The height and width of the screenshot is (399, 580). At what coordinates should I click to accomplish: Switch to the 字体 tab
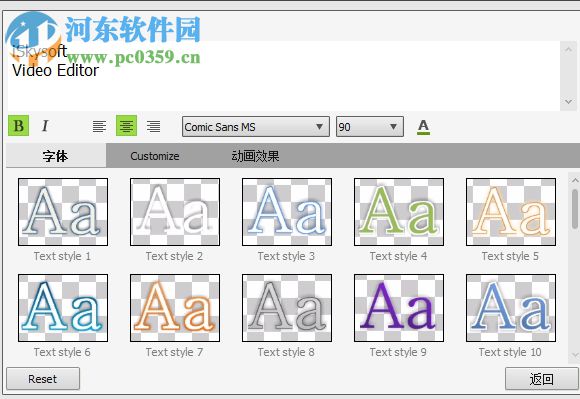point(55,156)
